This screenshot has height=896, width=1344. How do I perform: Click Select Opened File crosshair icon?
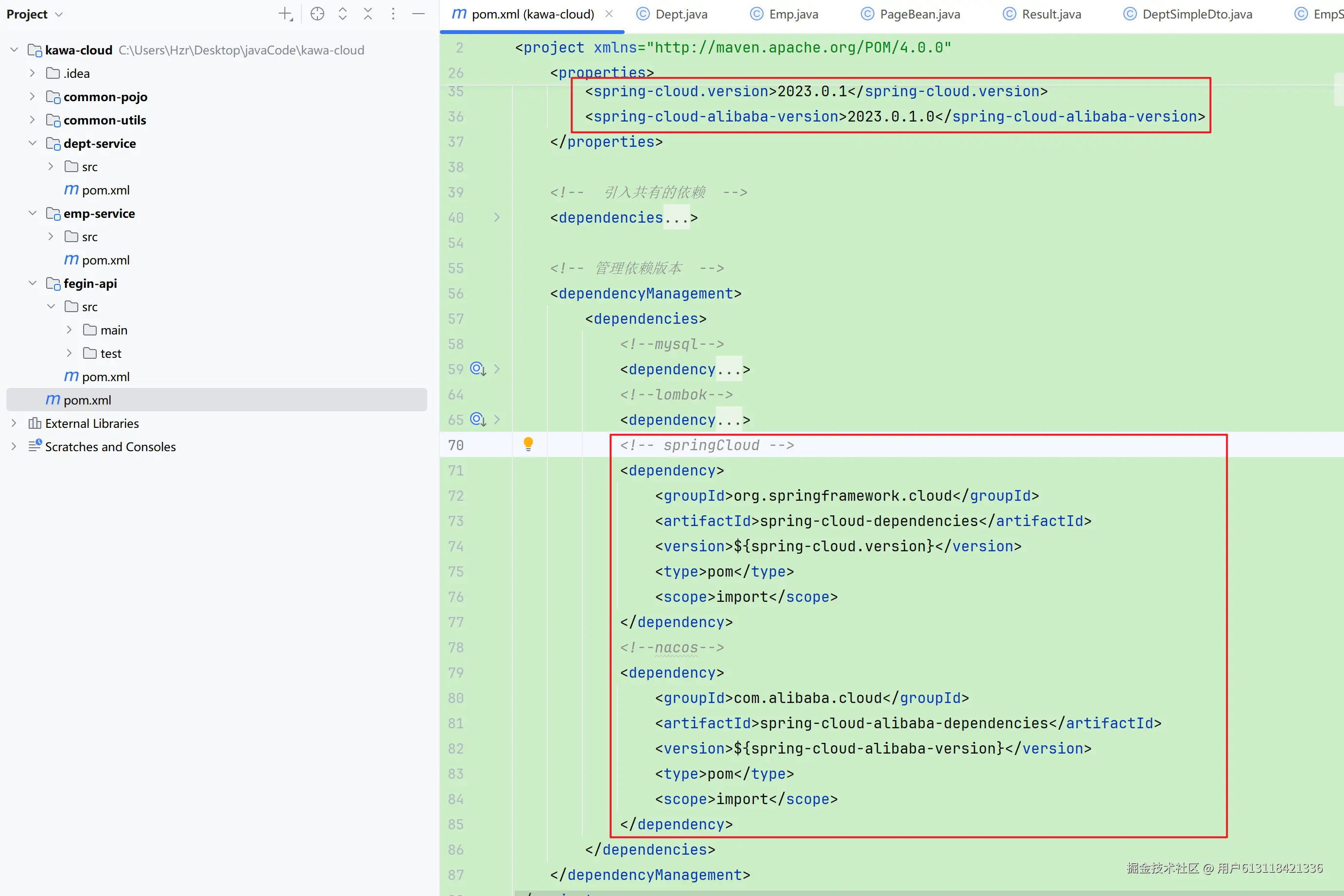317,14
